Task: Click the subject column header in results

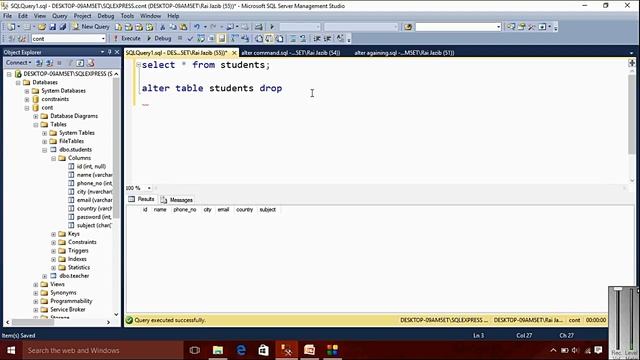Action: tap(268, 210)
